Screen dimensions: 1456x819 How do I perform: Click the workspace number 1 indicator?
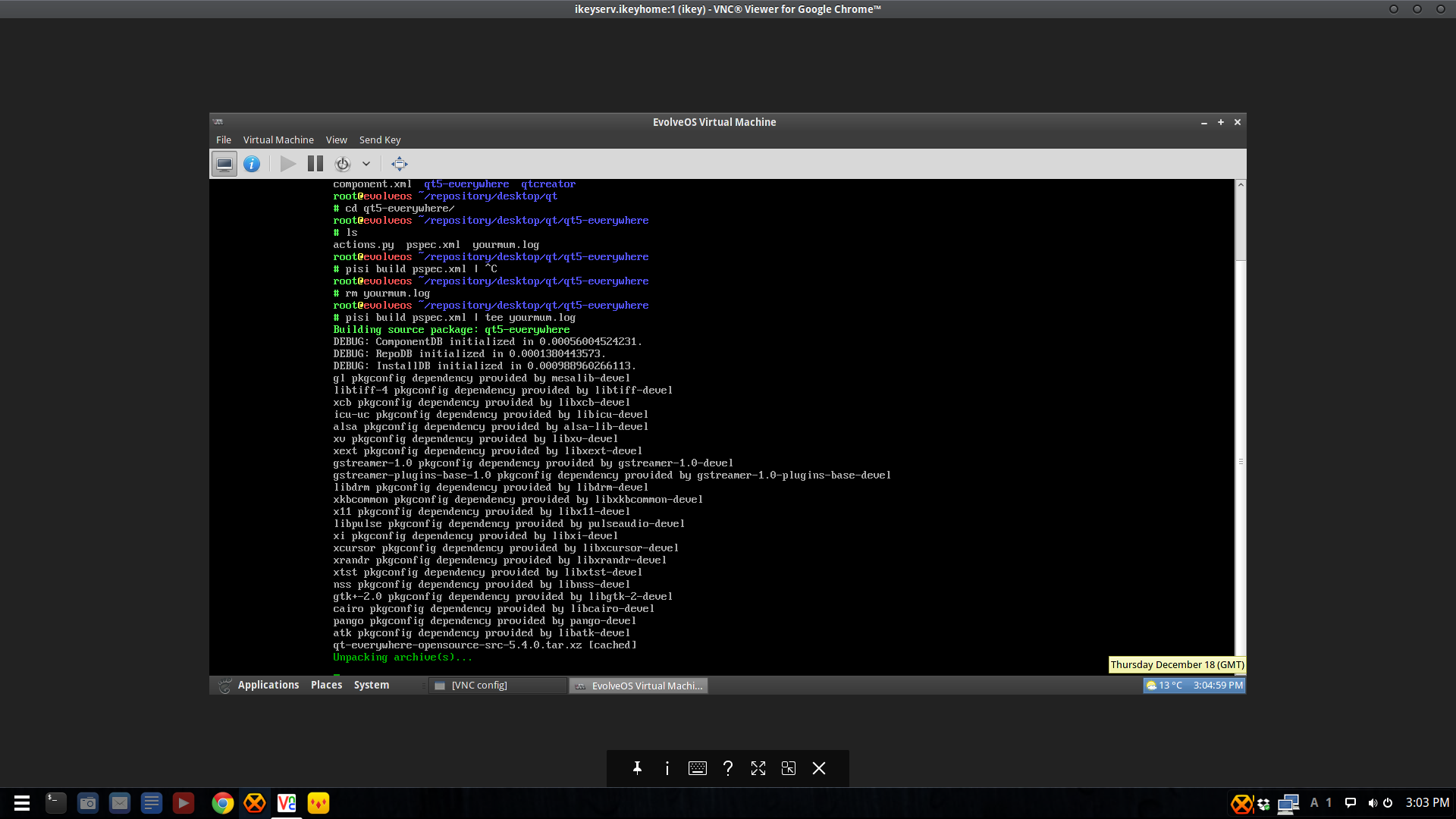pos(1329,802)
